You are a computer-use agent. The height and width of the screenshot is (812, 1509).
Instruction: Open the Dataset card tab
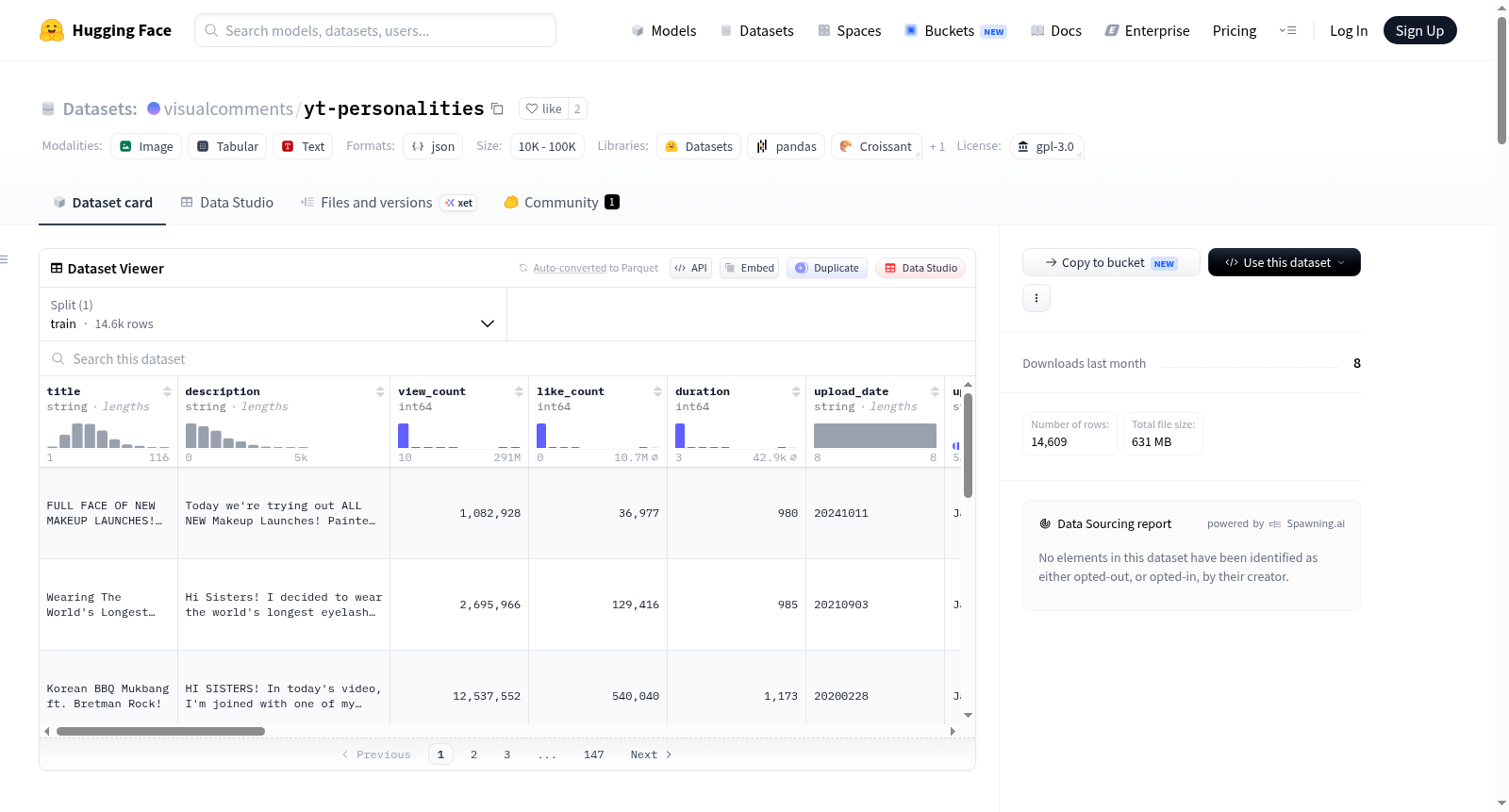pos(102,202)
